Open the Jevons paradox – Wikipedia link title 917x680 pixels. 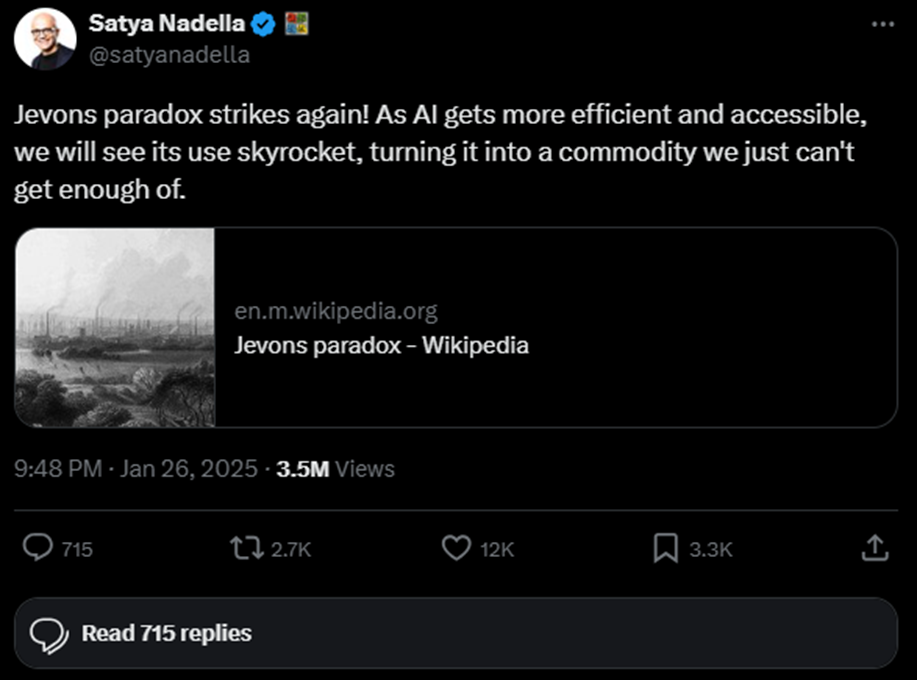click(x=381, y=346)
